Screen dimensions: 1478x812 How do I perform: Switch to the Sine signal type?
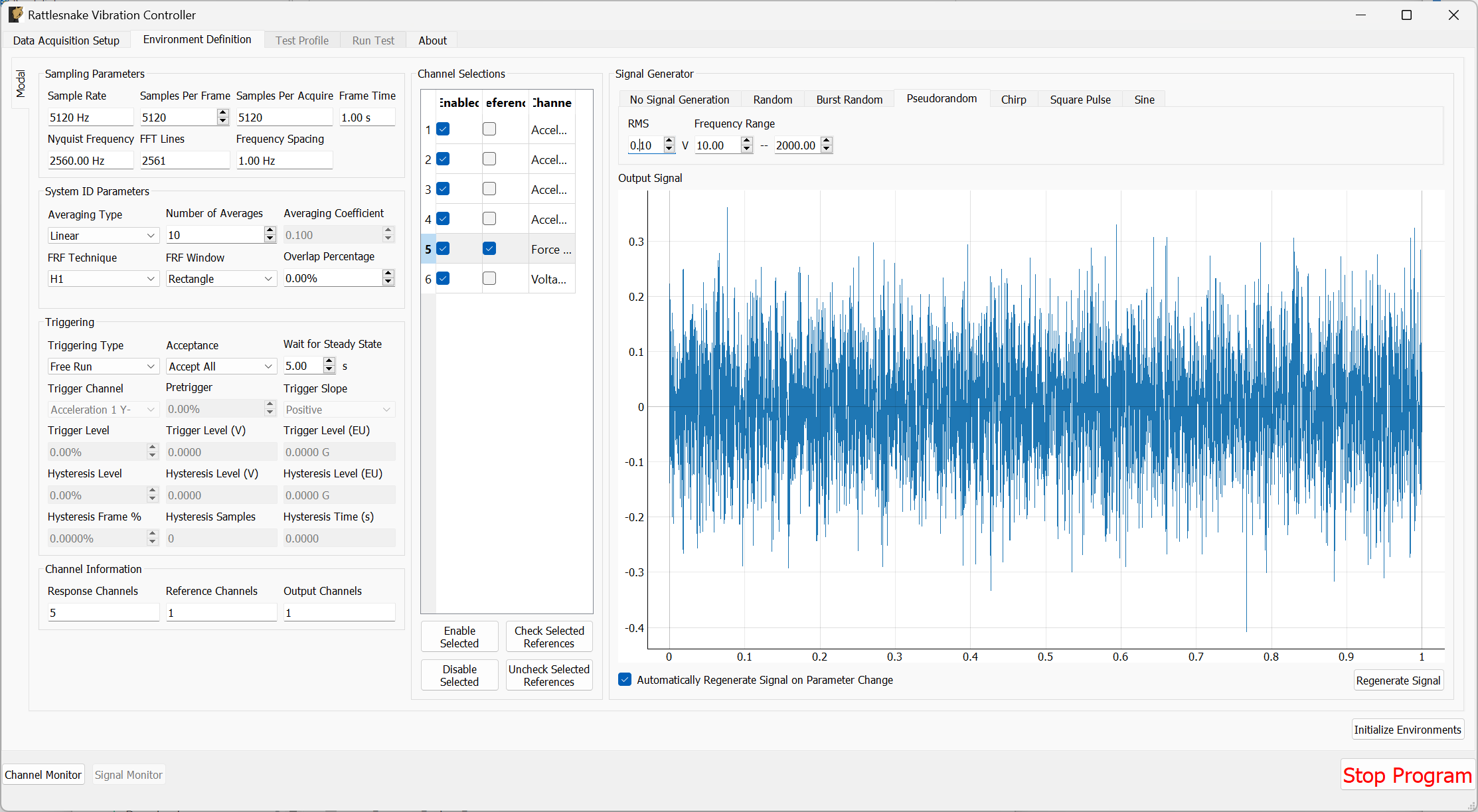(x=1144, y=99)
